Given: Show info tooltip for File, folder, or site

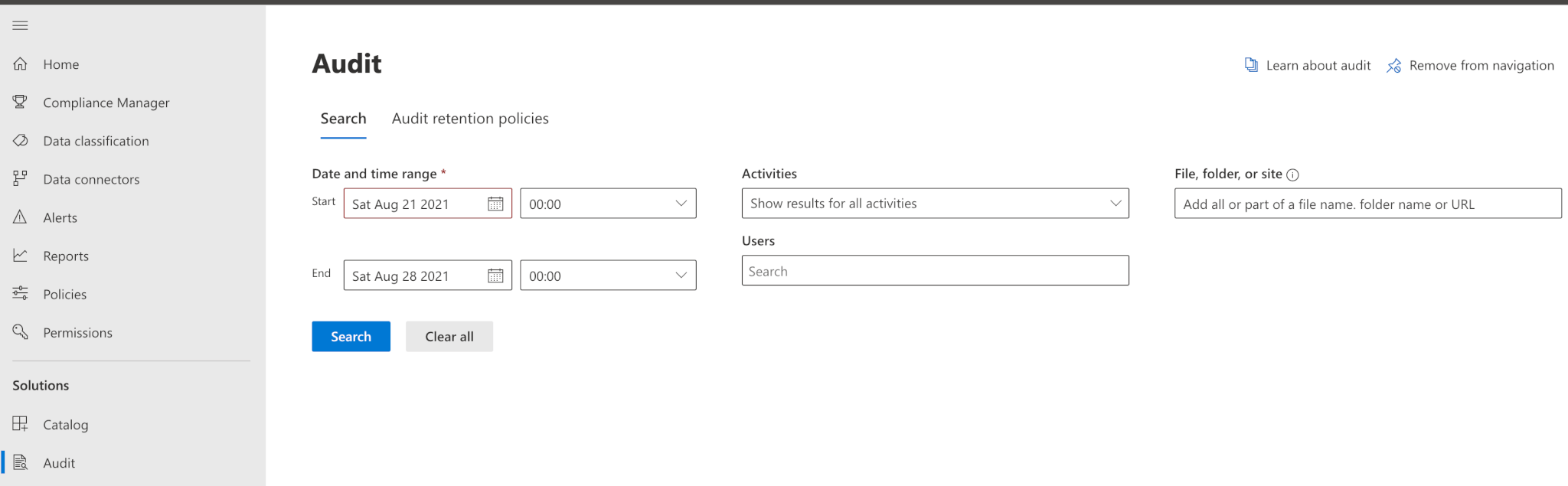Looking at the screenshot, I should tap(1292, 175).
